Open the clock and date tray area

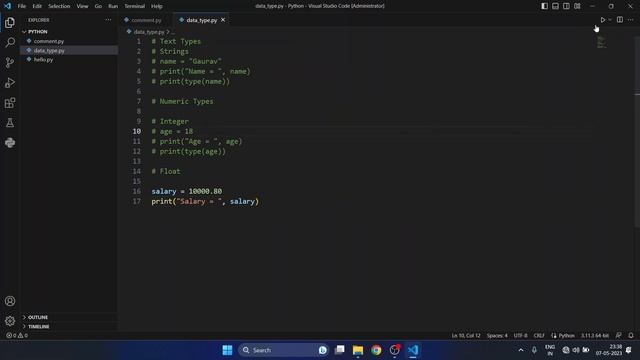point(609,350)
